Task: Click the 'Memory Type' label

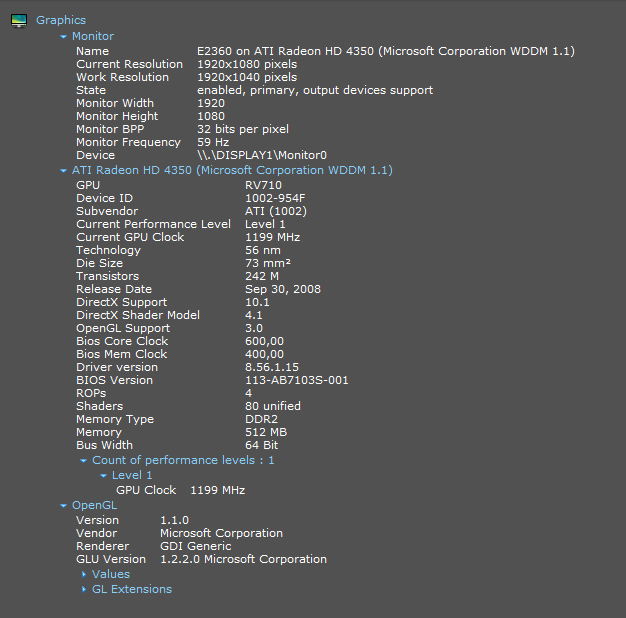Action: tap(115, 420)
